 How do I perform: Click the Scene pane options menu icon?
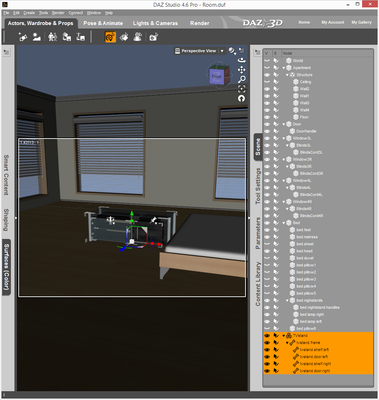coord(257,52)
